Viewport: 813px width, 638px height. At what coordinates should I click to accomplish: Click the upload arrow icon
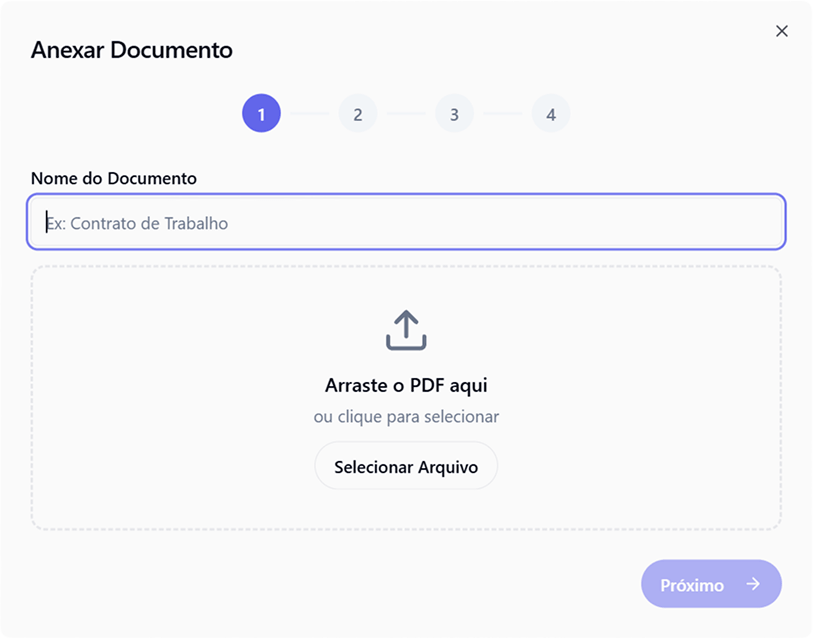pyautogui.click(x=406, y=330)
